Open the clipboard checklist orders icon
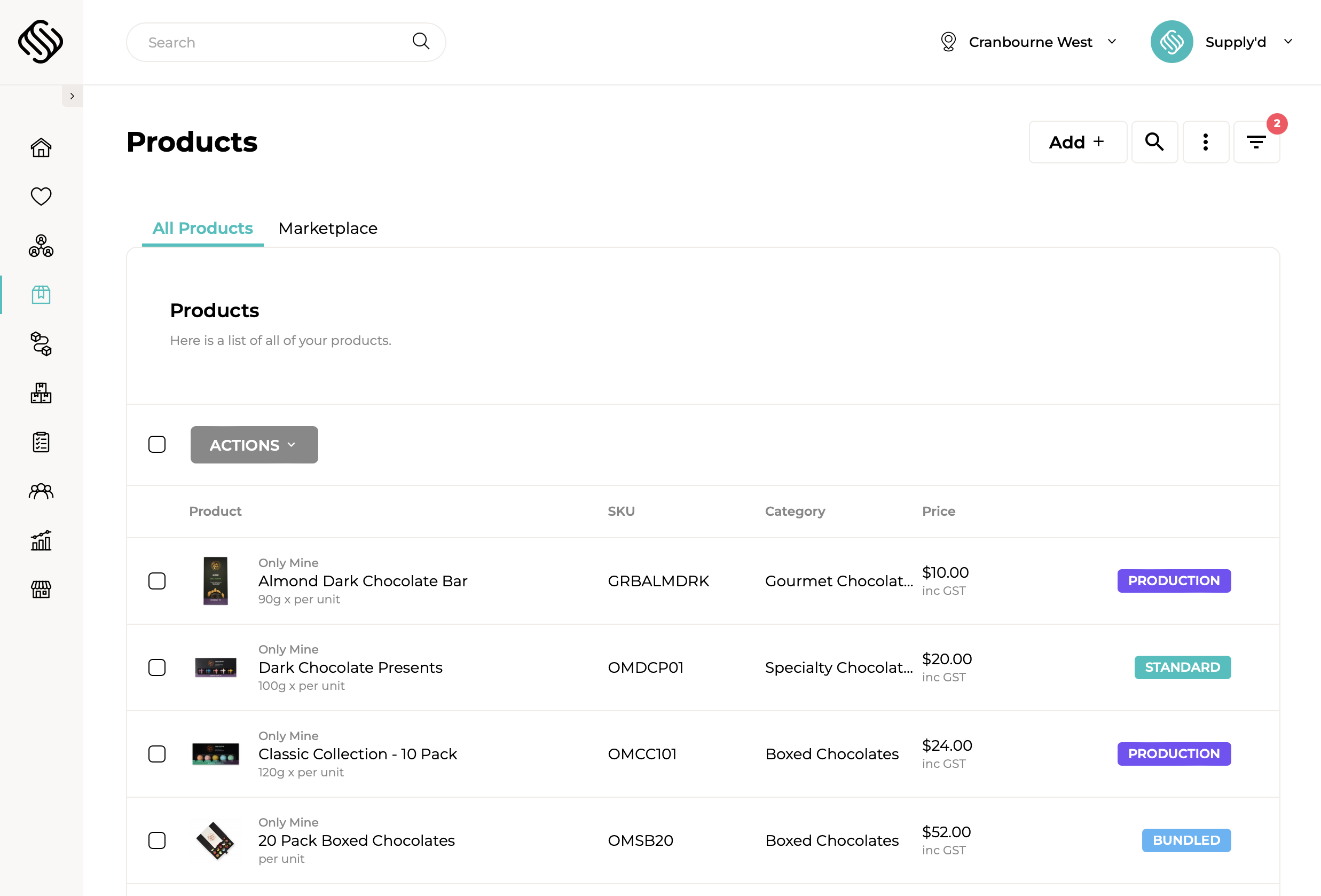Viewport: 1321px width, 896px height. [41, 442]
